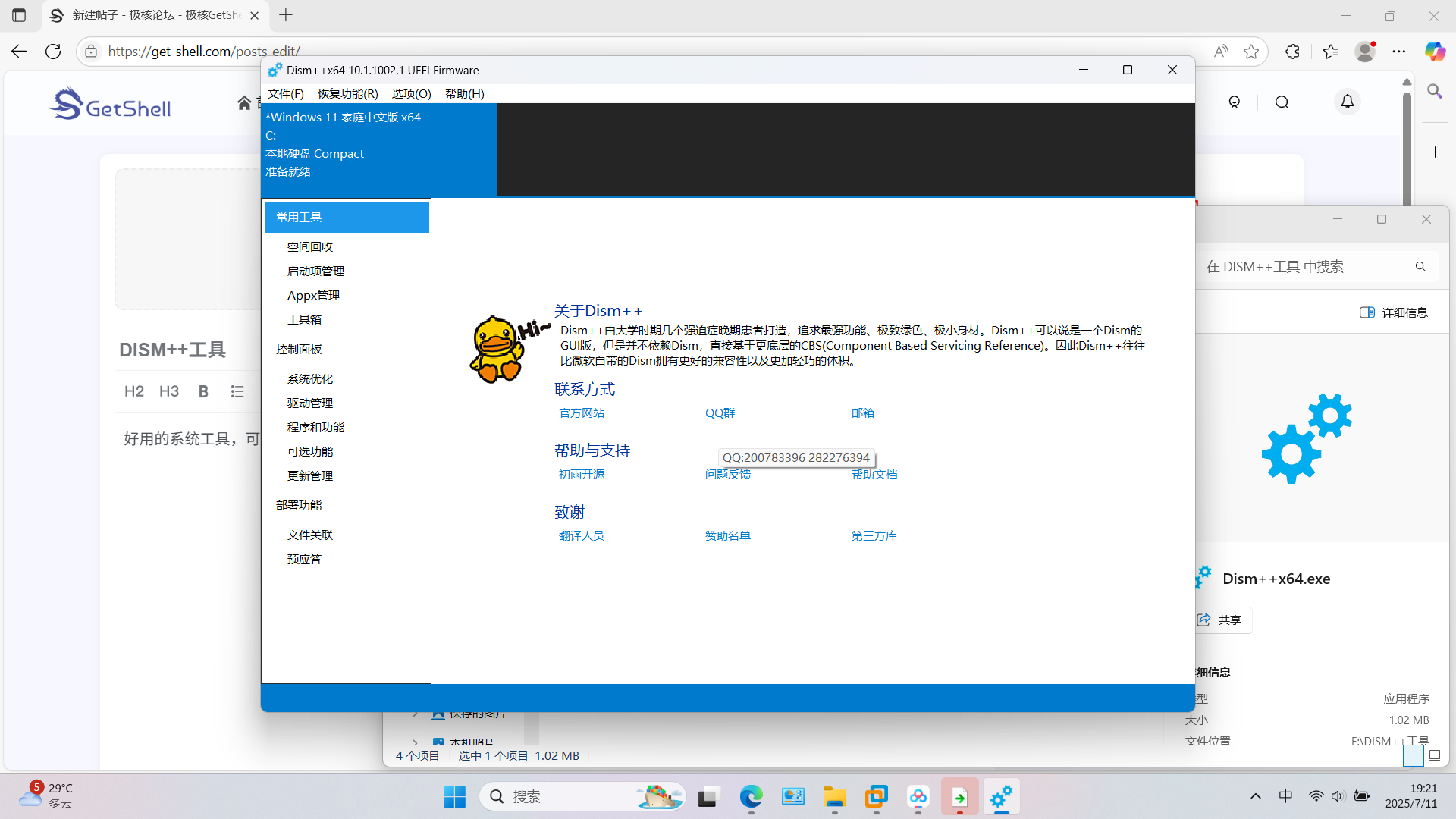Apply H3 heading in post editor

point(169,391)
